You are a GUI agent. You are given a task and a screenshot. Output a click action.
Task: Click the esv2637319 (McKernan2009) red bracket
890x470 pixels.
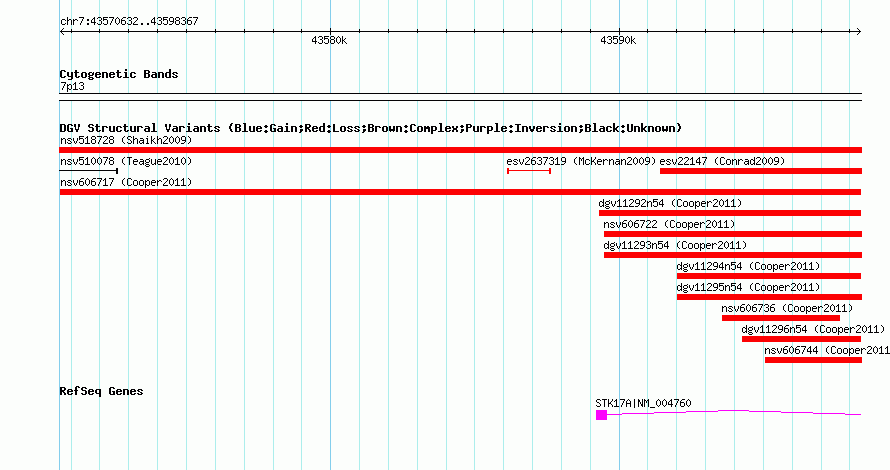click(529, 171)
